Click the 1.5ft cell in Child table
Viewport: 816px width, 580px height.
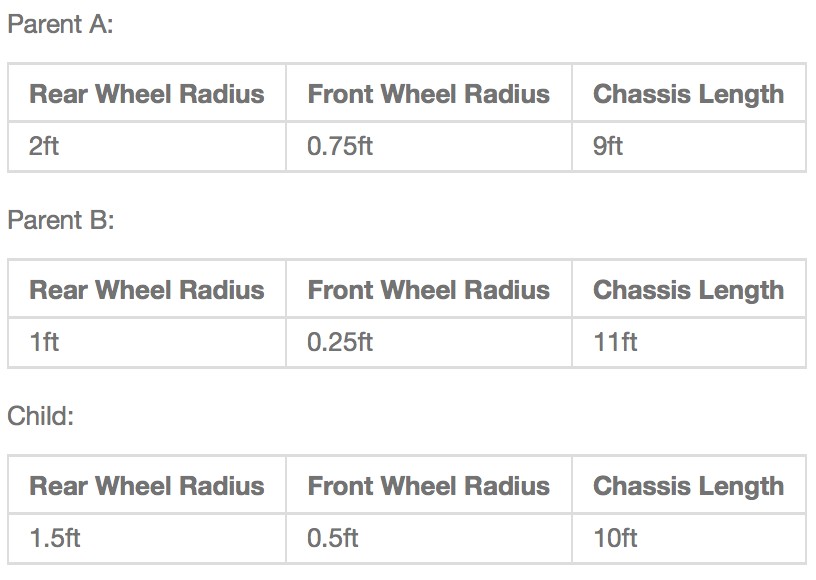tap(55, 538)
